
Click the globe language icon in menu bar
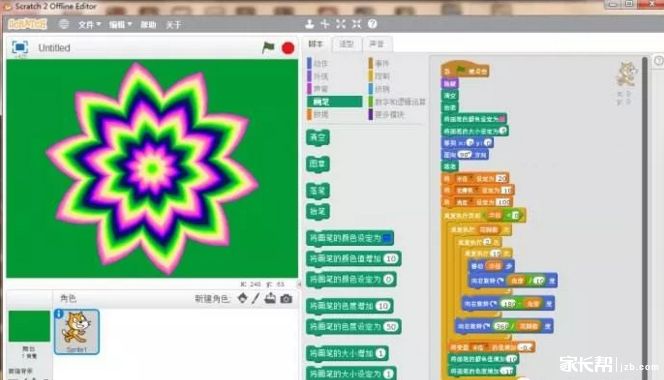(x=64, y=24)
